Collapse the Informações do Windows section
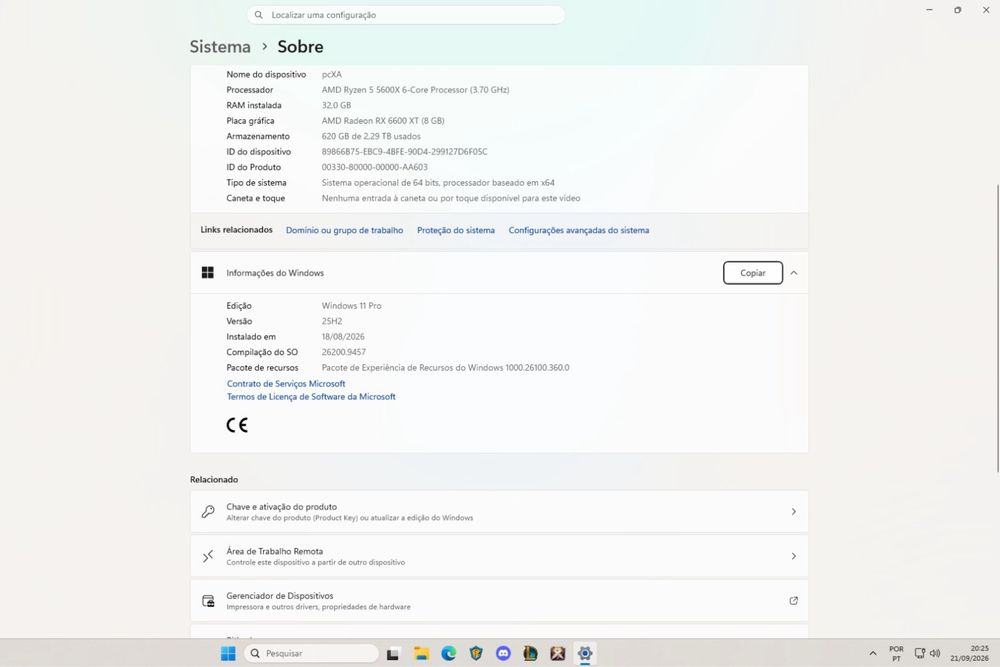Screen dimensions: 1000x667 794,273
